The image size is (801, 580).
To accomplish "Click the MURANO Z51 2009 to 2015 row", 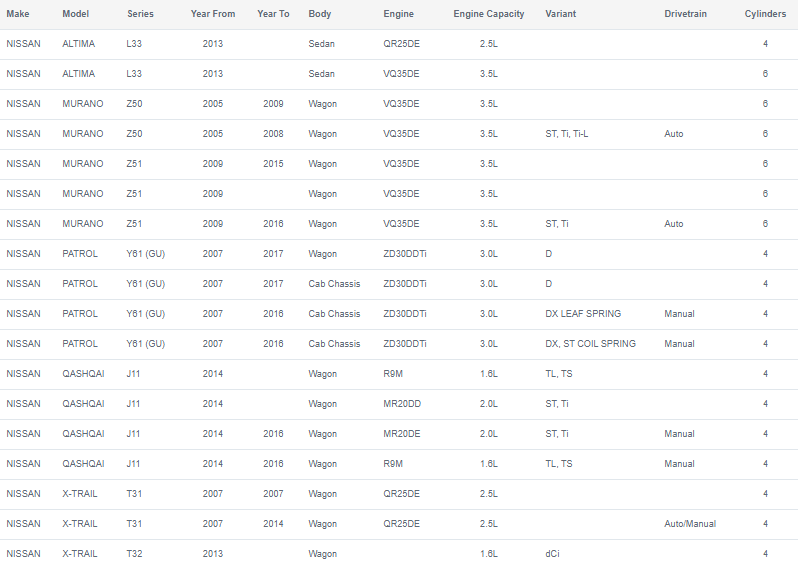I will 399,164.
